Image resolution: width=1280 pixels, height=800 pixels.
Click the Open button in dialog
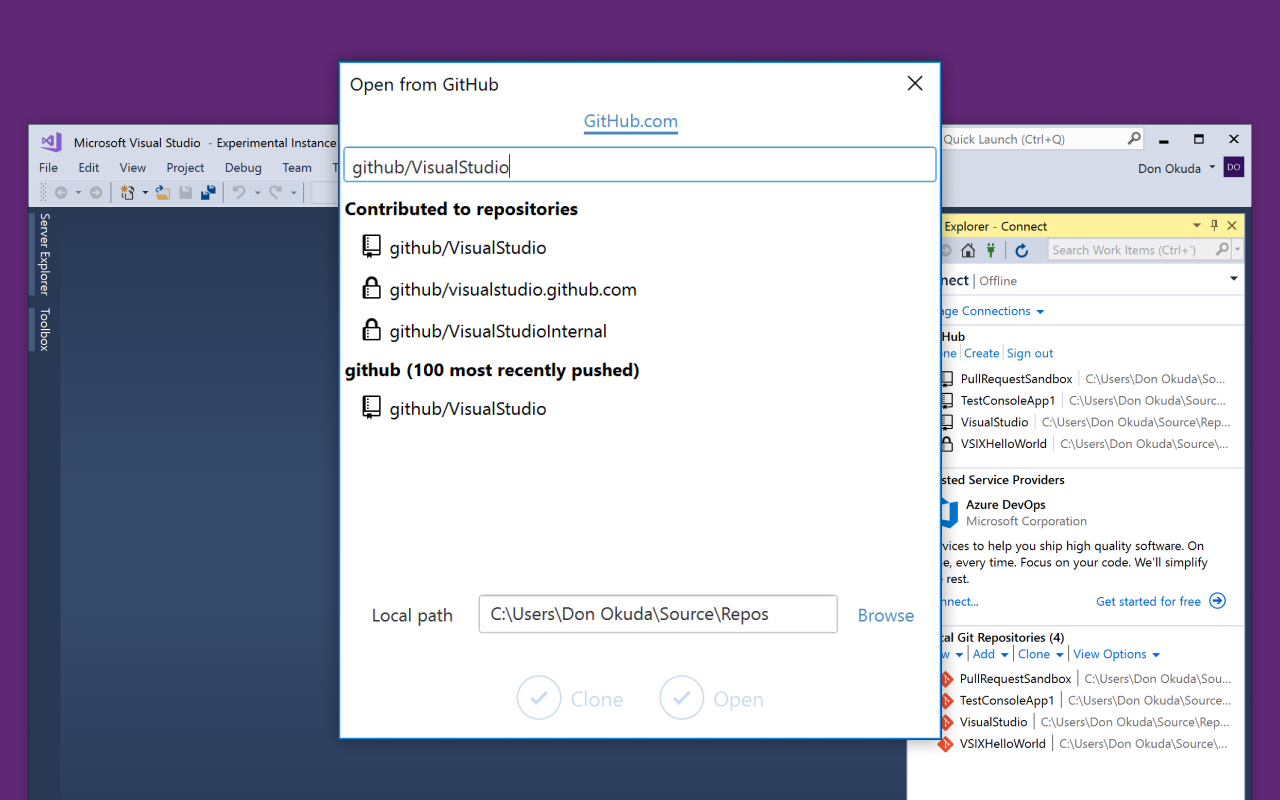[712, 698]
